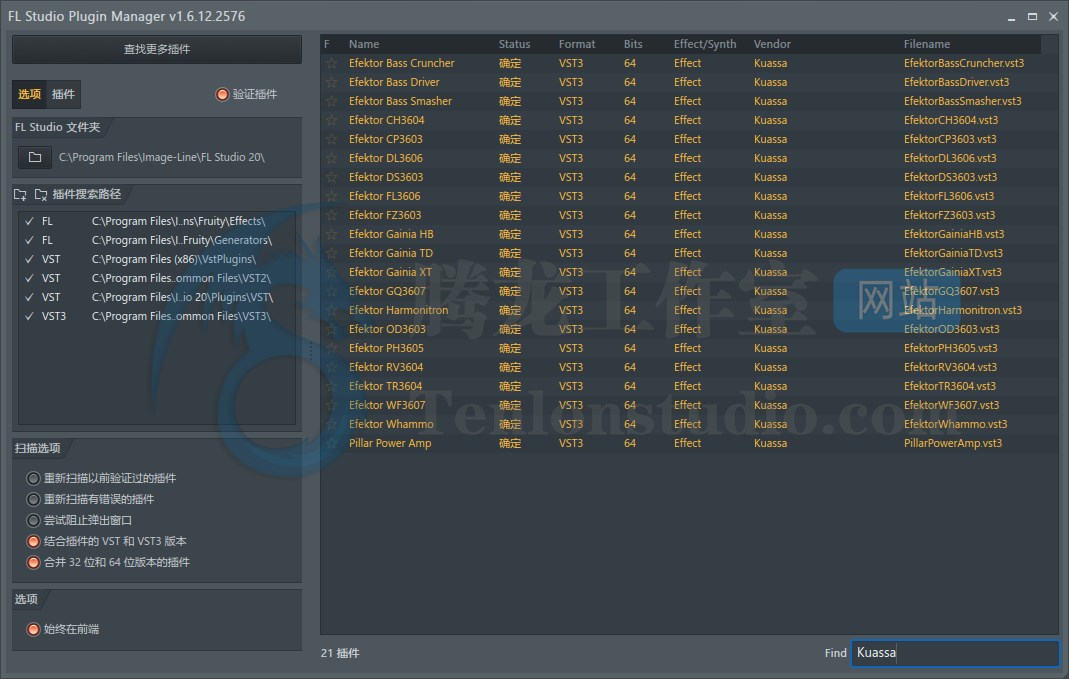Image resolution: width=1069 pixels, height=679 pixels.
Task: Select Efektor Gainia TD plugin name
Action: [x=391, y=254]
